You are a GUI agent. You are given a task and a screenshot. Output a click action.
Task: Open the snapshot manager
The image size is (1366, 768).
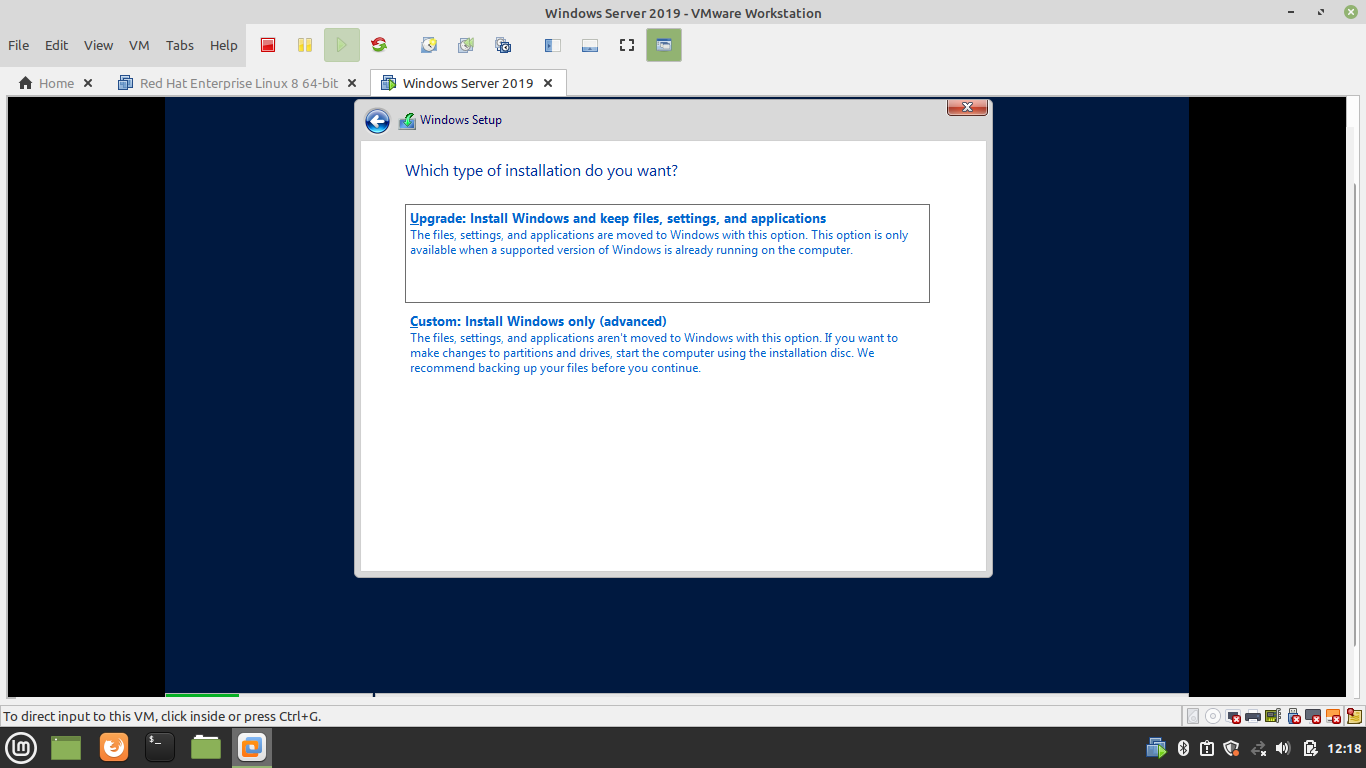503,45
